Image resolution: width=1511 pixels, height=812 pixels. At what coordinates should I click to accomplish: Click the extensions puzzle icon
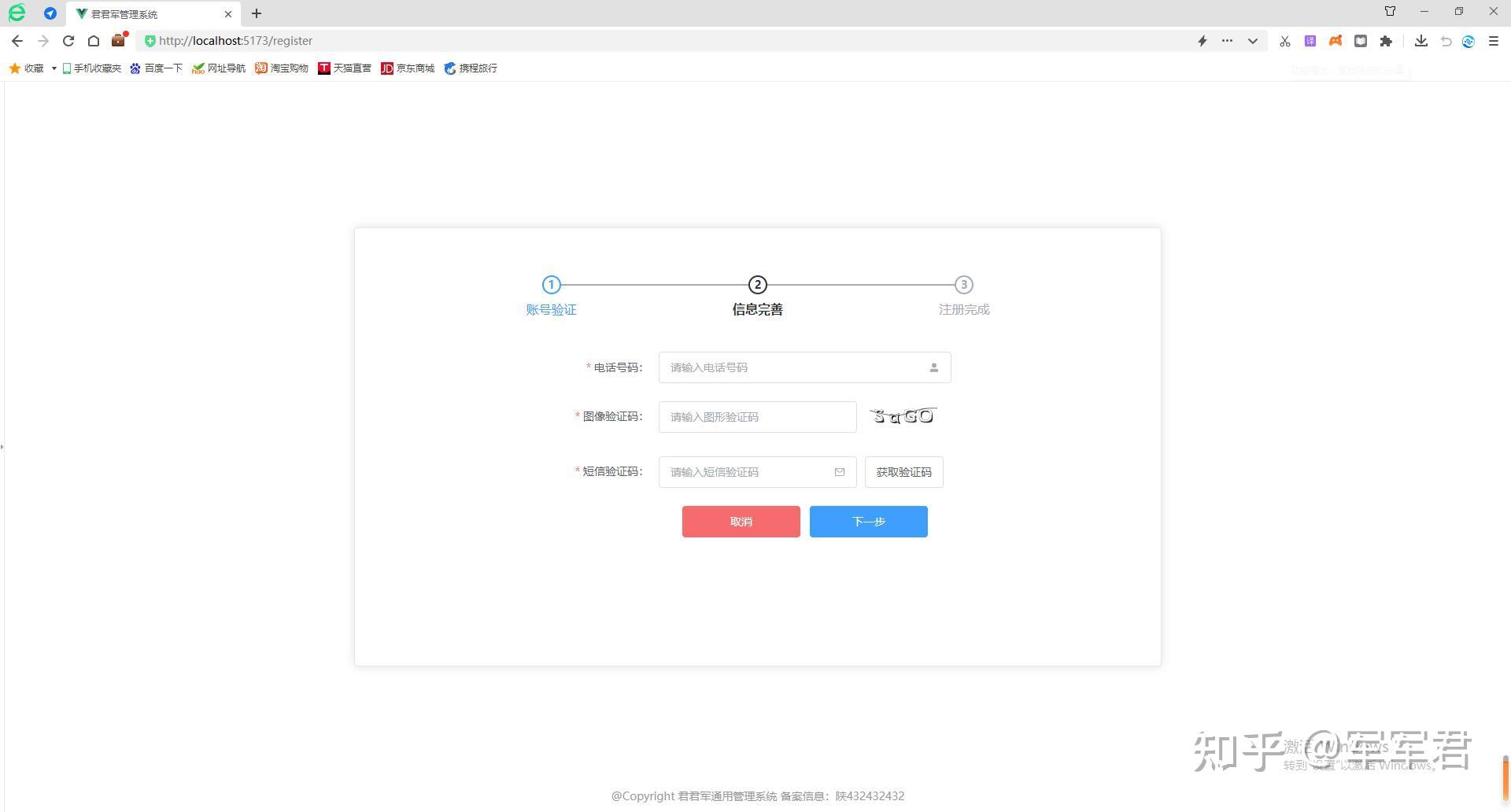[1387, 41]
